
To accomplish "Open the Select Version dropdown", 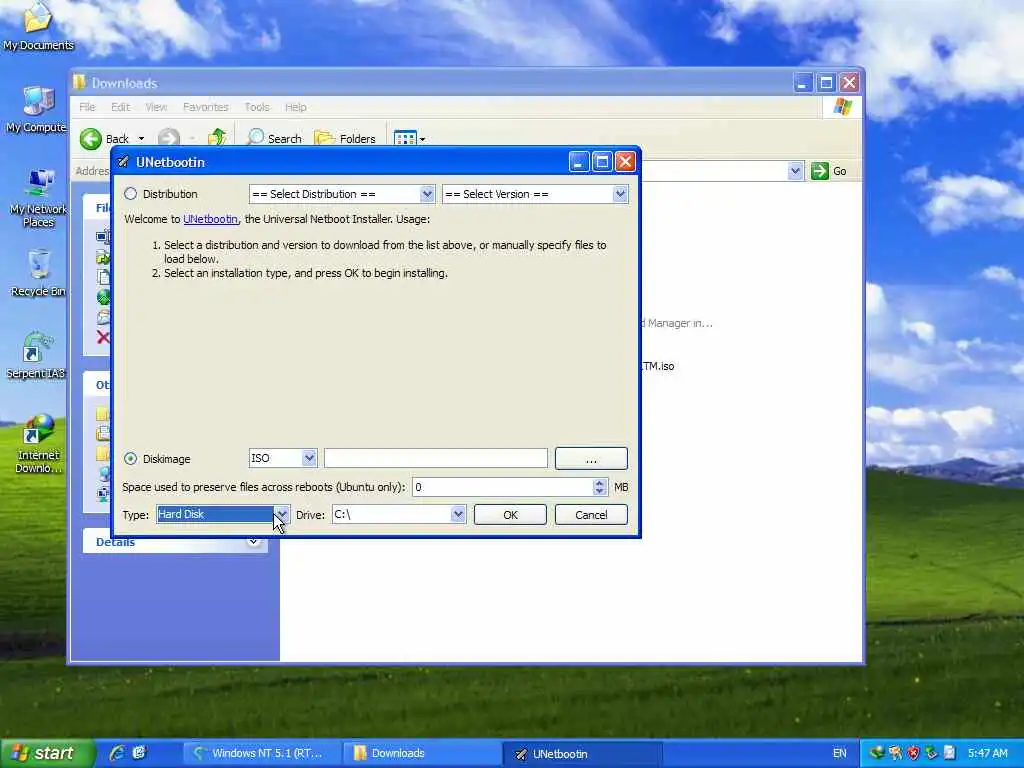I will click(x=535, y=194).
